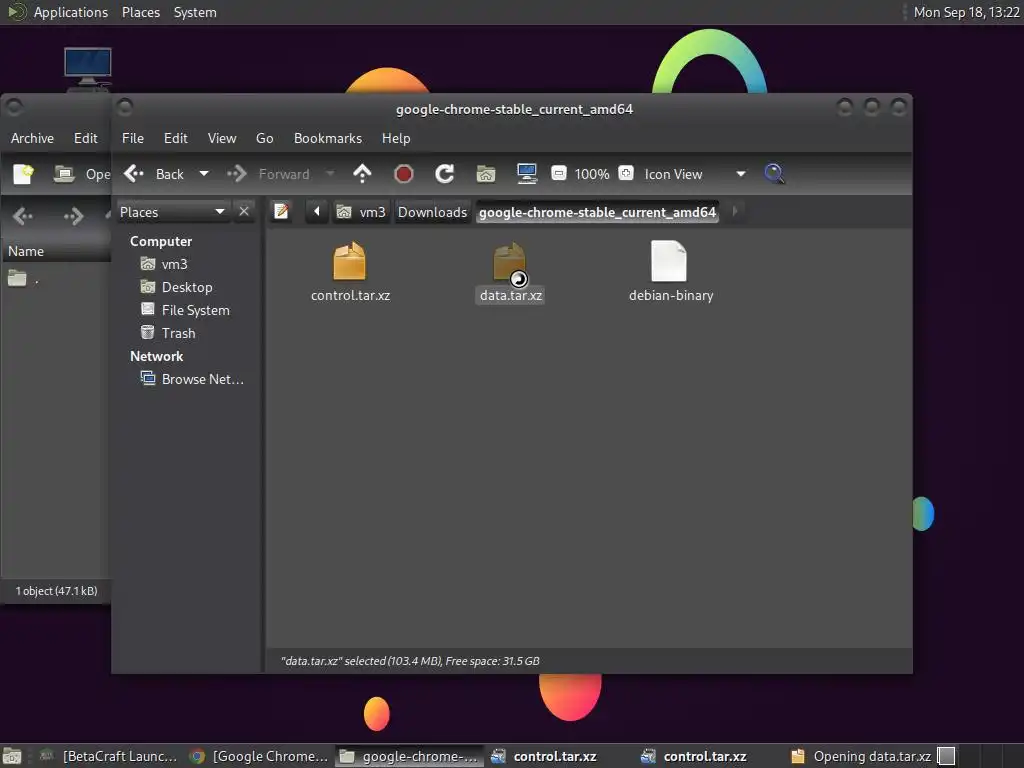The image size is (1024, 768).
Task: Click the forward arrow in archive manager window
Action: [73, 216]
